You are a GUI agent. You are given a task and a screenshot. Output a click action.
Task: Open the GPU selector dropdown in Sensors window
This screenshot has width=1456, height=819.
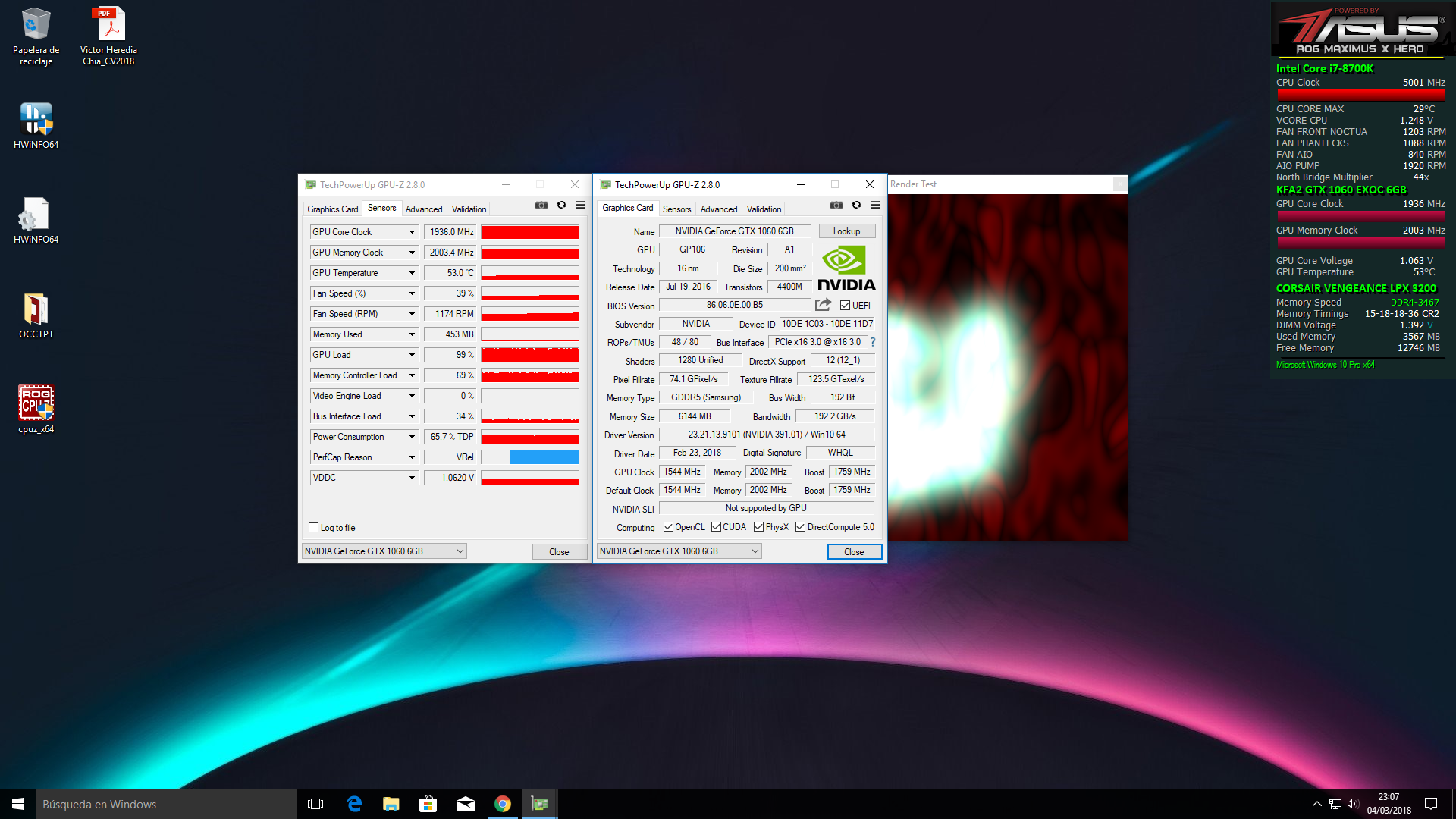pyautogui.click(x=384, y=551)
